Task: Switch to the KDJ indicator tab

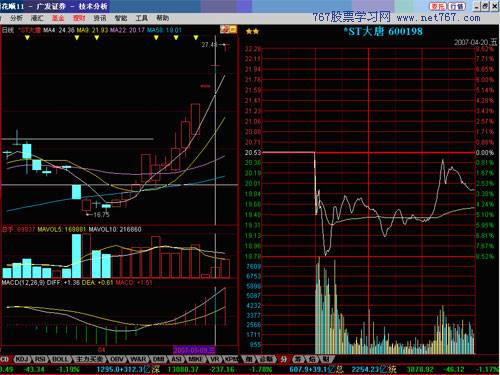Action: [x=22, y=359]
